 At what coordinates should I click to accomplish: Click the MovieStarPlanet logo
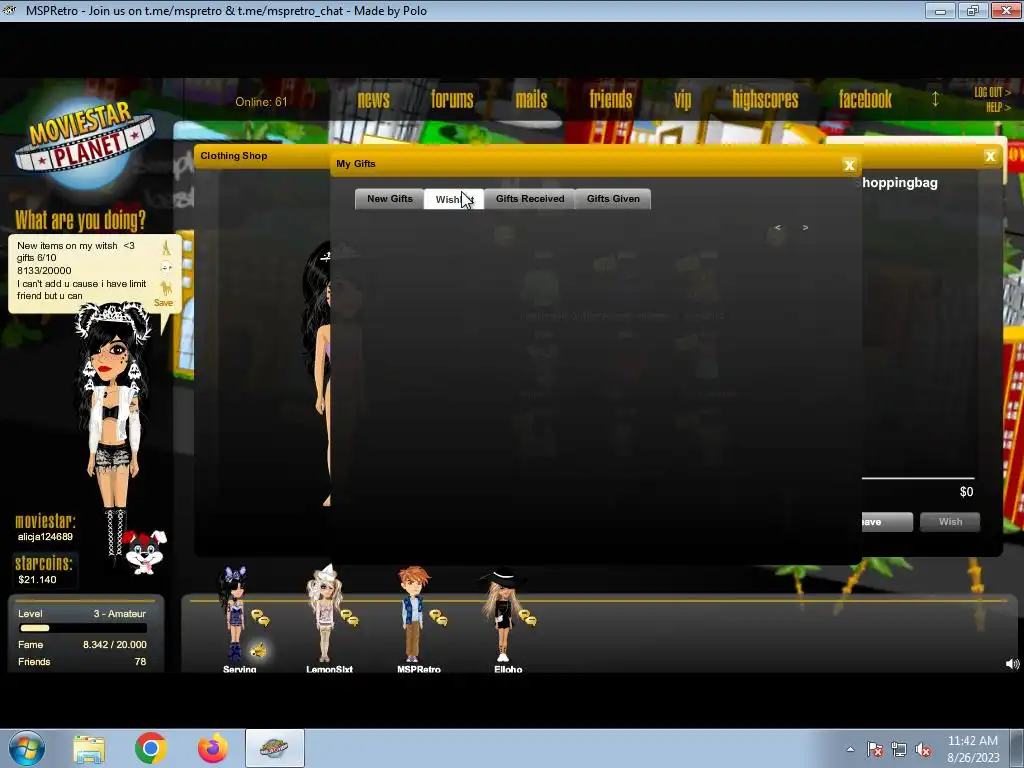[85, 144]
